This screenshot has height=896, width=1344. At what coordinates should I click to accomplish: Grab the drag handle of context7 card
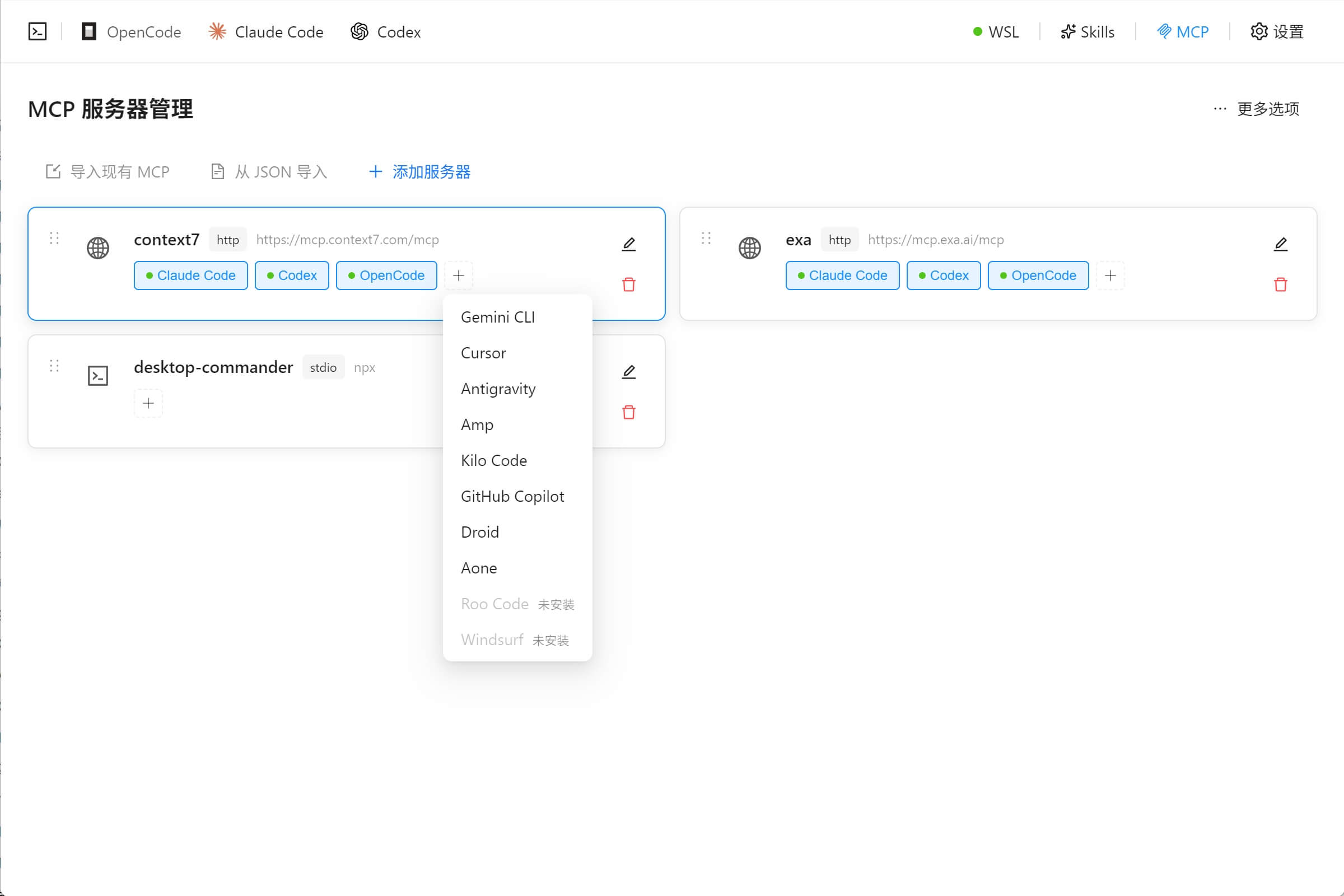pyautogui.click(x=54, y=237)
